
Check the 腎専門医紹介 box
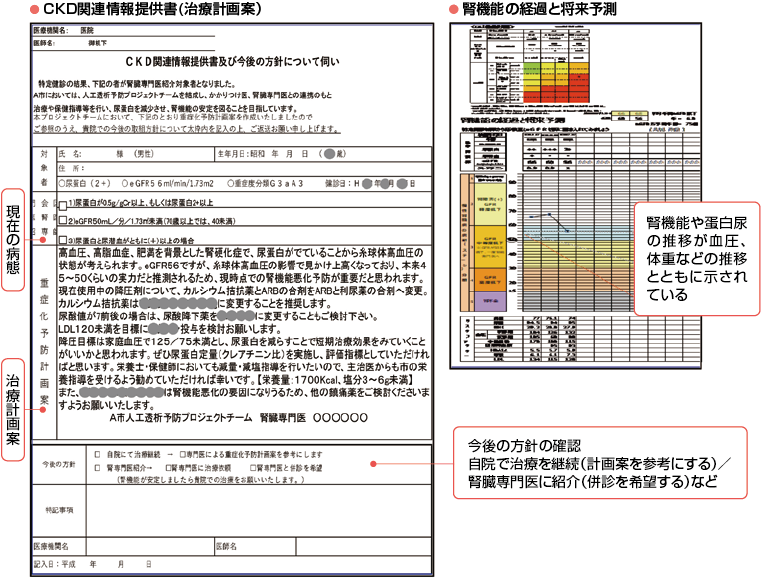point(97,468)
